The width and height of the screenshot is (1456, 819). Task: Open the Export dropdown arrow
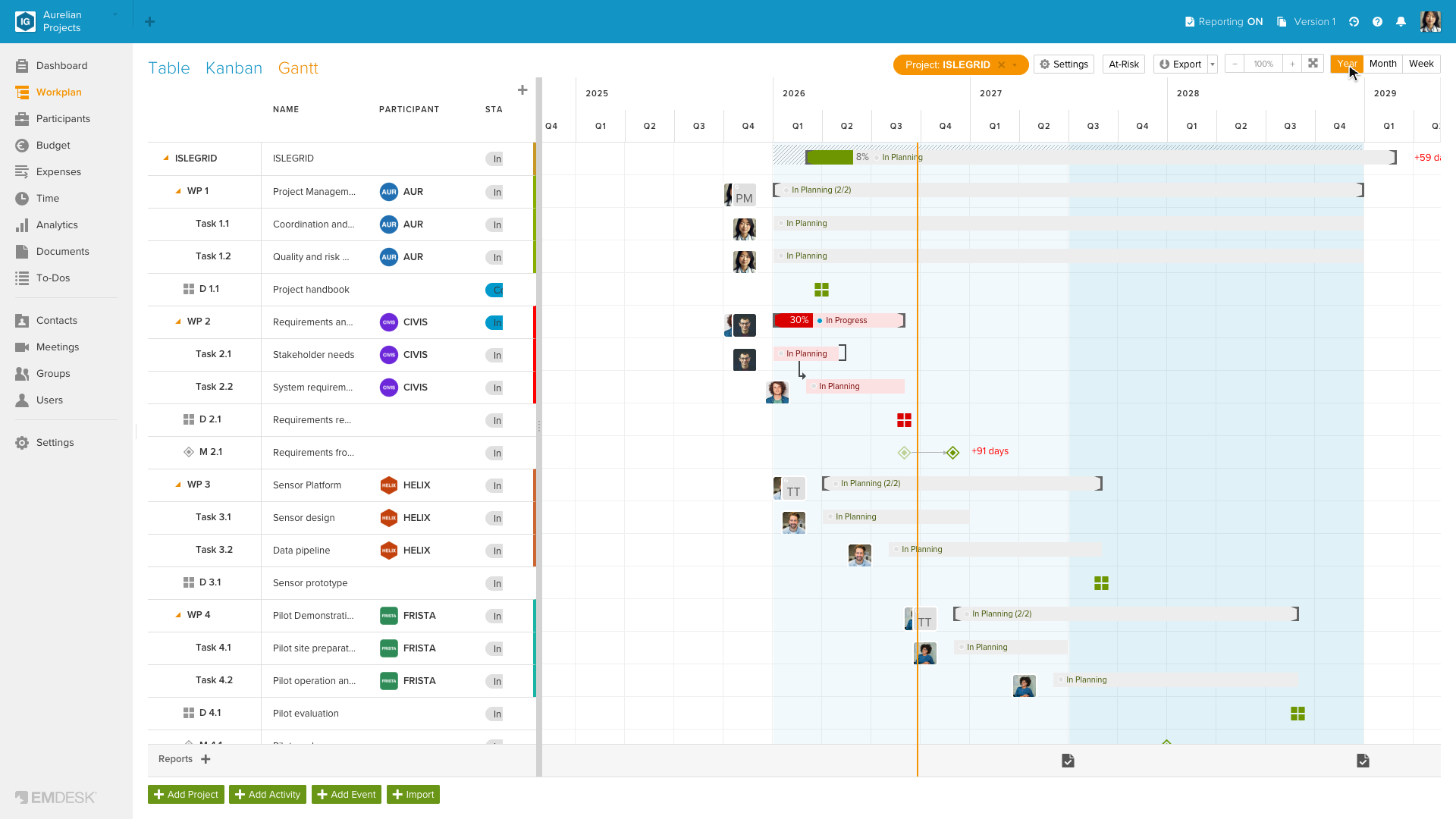click(x=1213, y=64)
